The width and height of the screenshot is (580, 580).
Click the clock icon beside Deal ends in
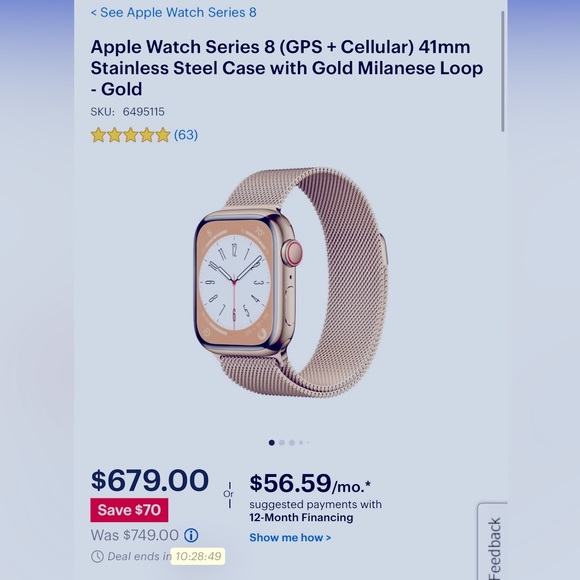[x=97, y=556]
